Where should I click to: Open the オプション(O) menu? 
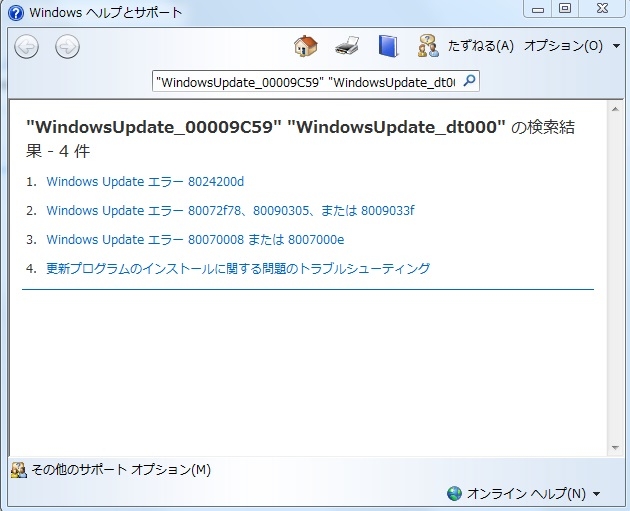(x=563, y=46)
